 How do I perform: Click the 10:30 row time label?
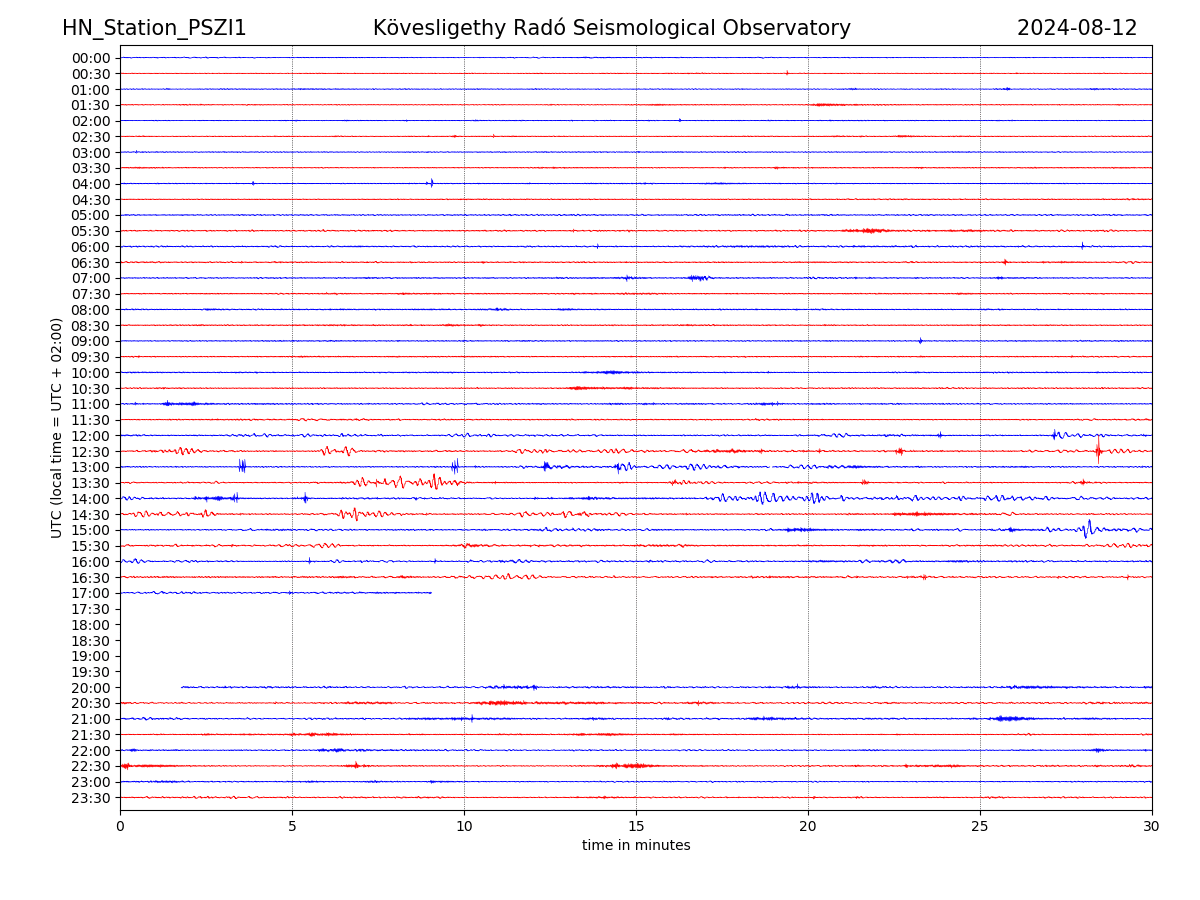click(91, 389)
